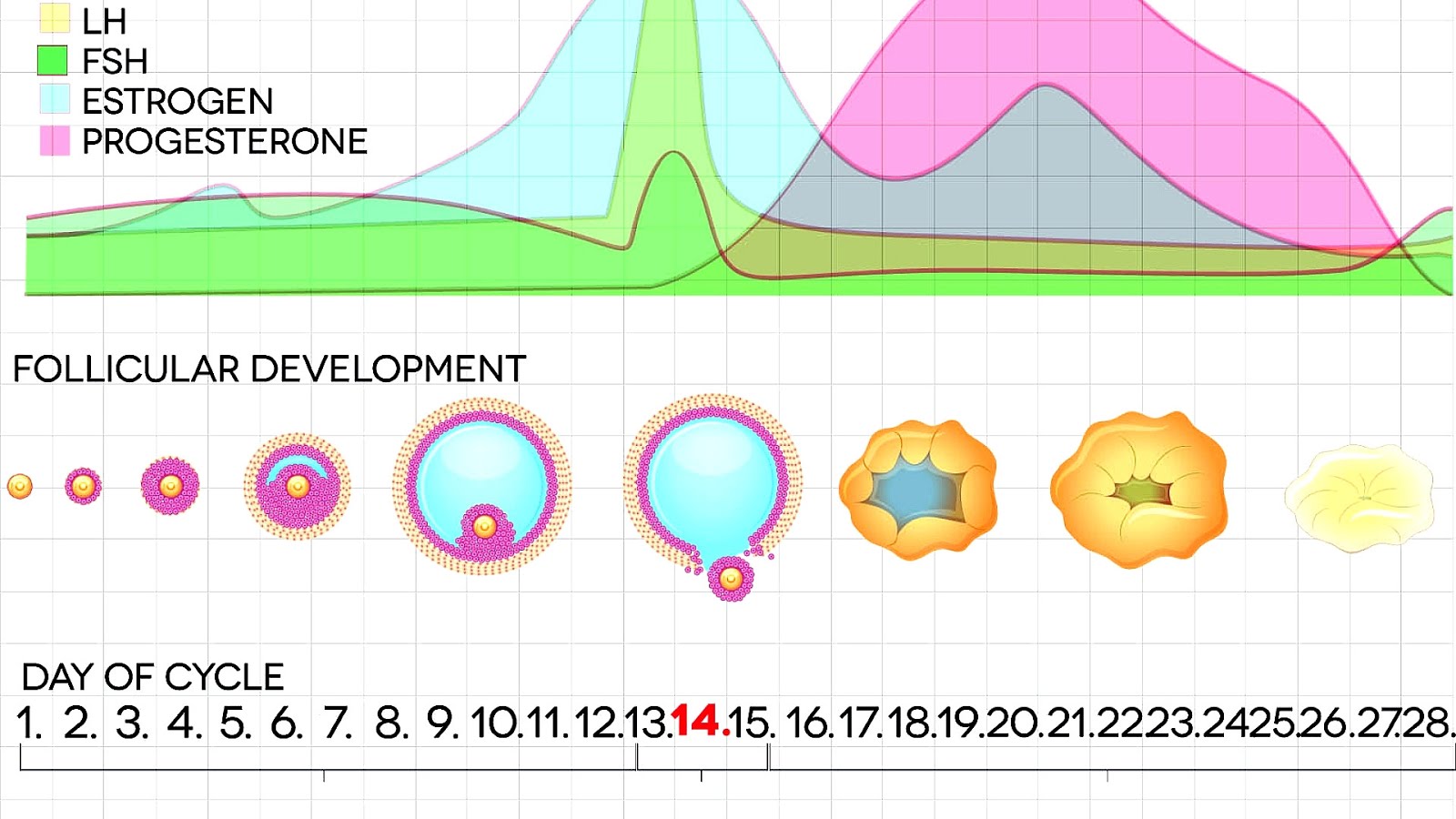Click day 4 on the cycle axis
Viewport: 1456px width, 819px height.
click(x=184, y=723)
